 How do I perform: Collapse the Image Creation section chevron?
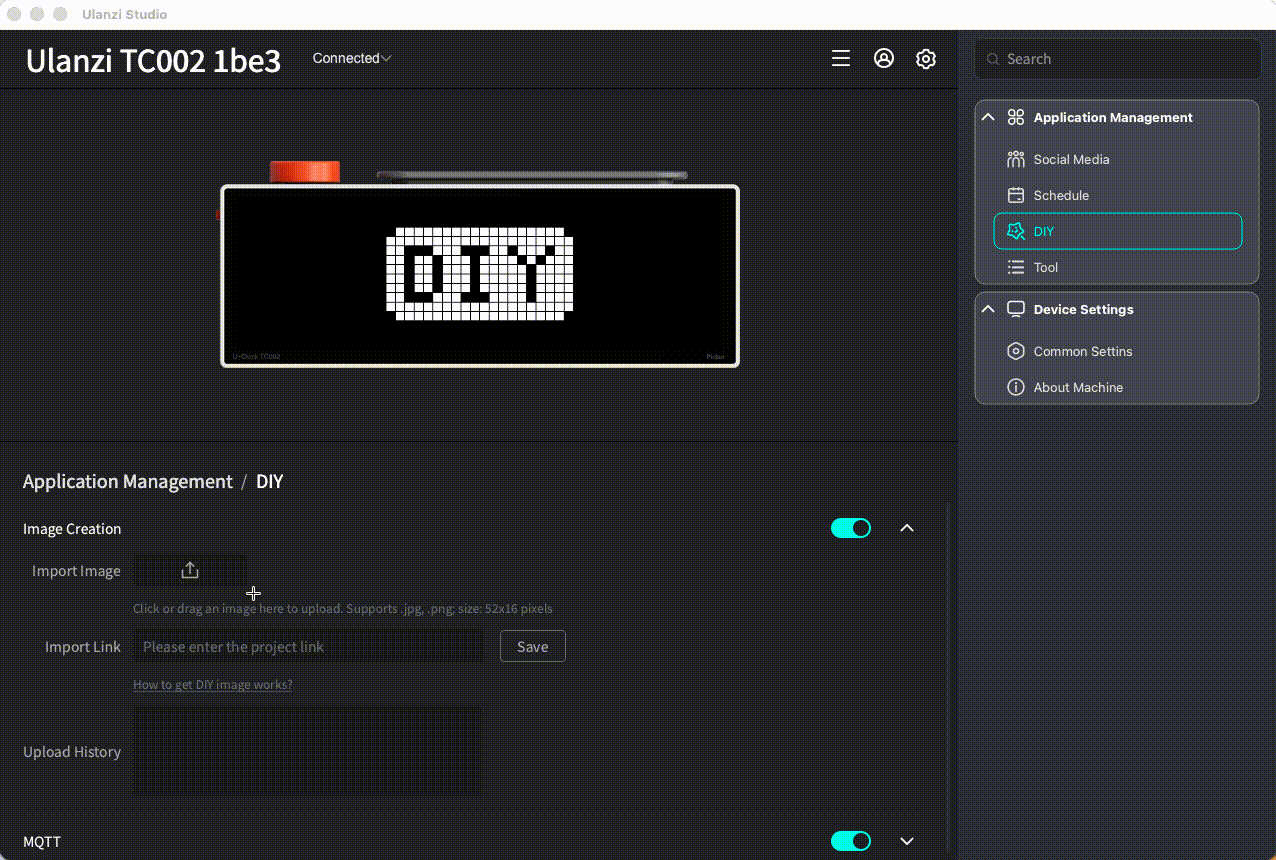907,528
